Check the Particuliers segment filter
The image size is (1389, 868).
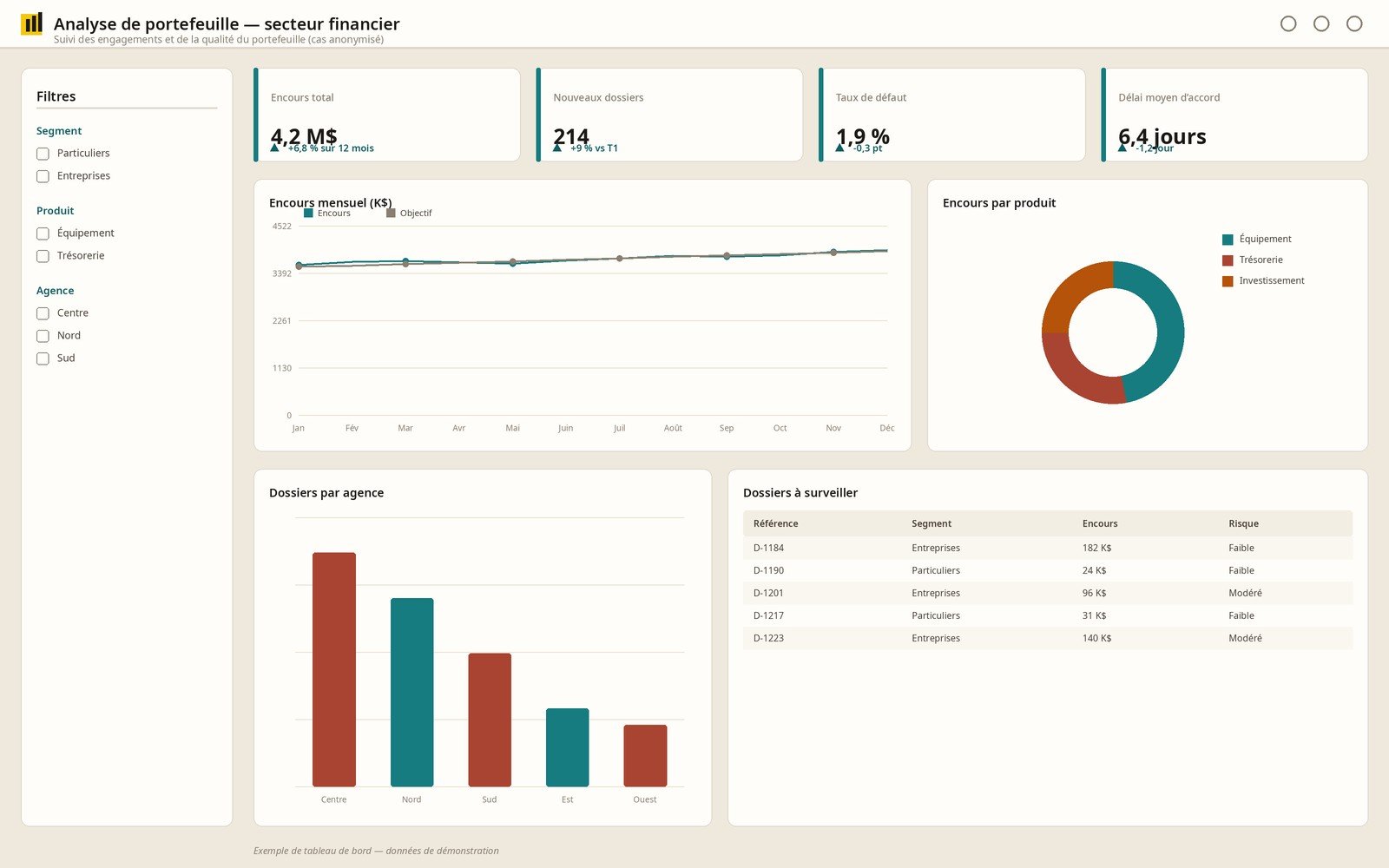tap(43, 154)
